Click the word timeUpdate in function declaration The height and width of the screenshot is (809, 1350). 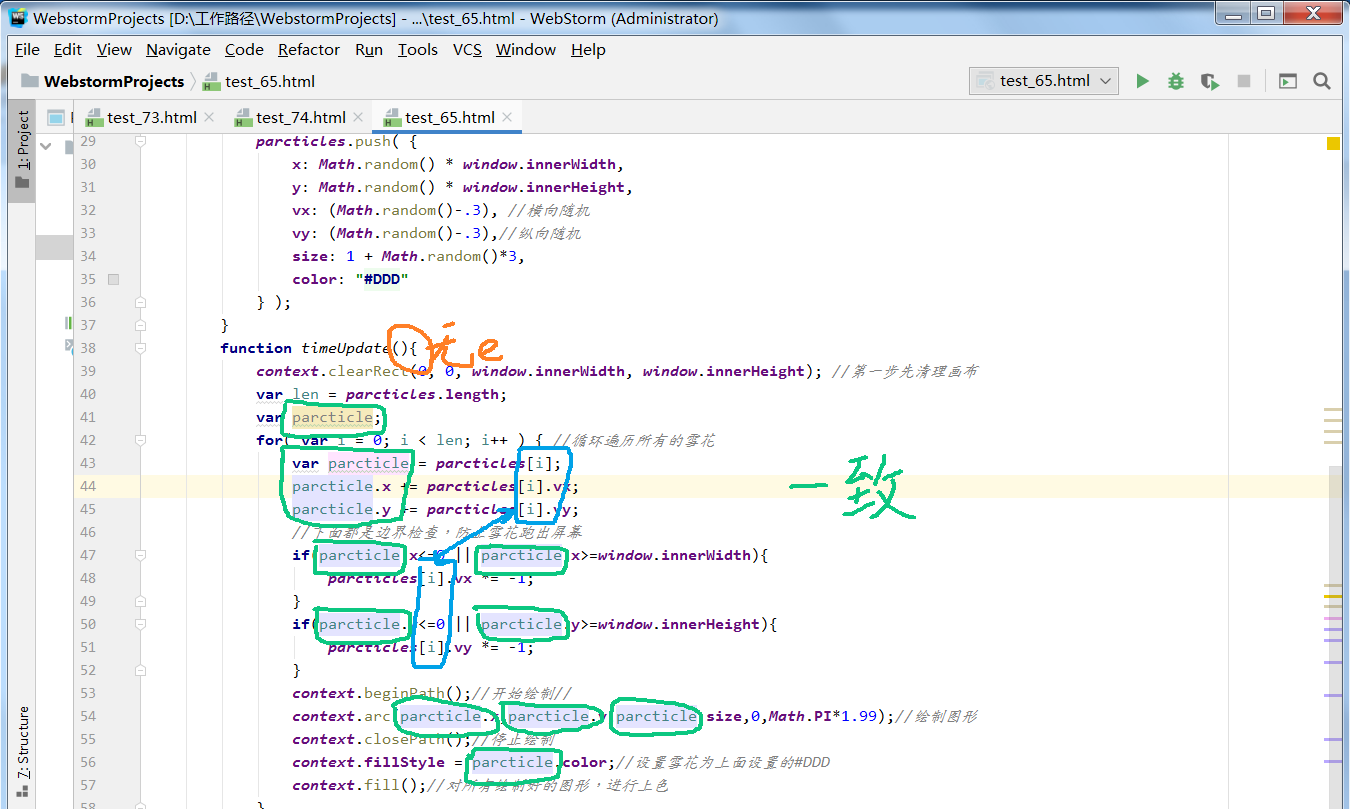click(345, 348)
